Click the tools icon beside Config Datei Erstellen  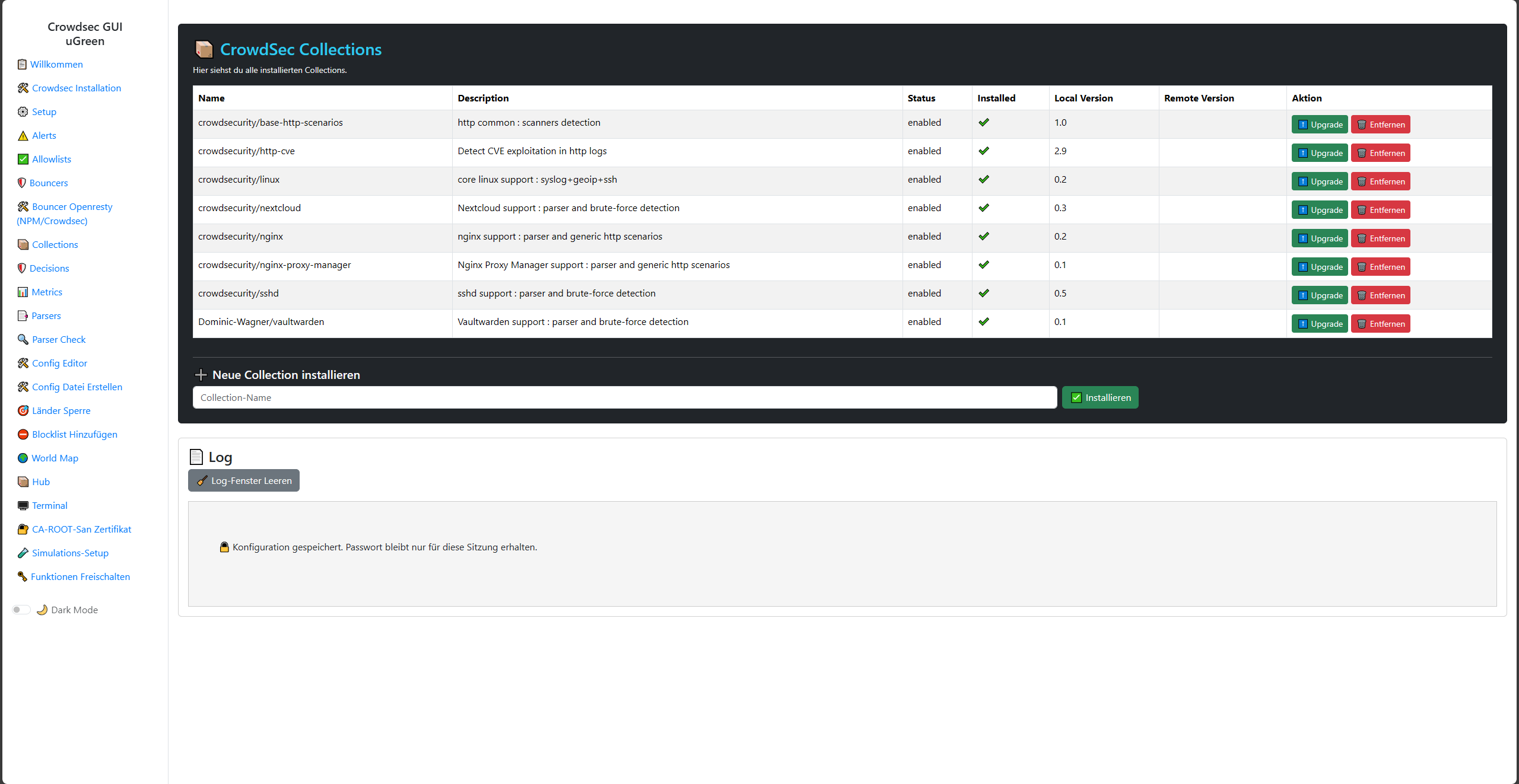(x=23, y=387)
